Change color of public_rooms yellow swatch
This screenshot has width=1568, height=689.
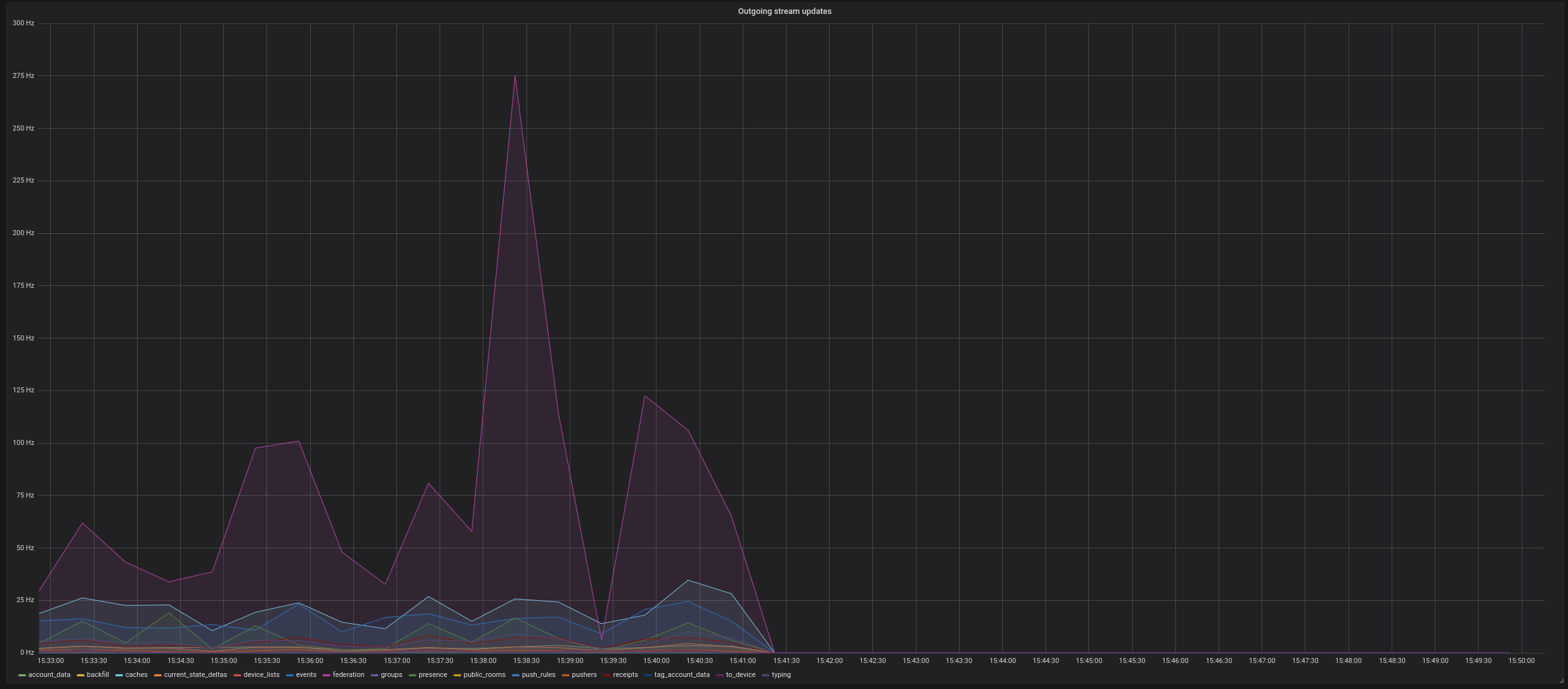(x=457, y=675)
